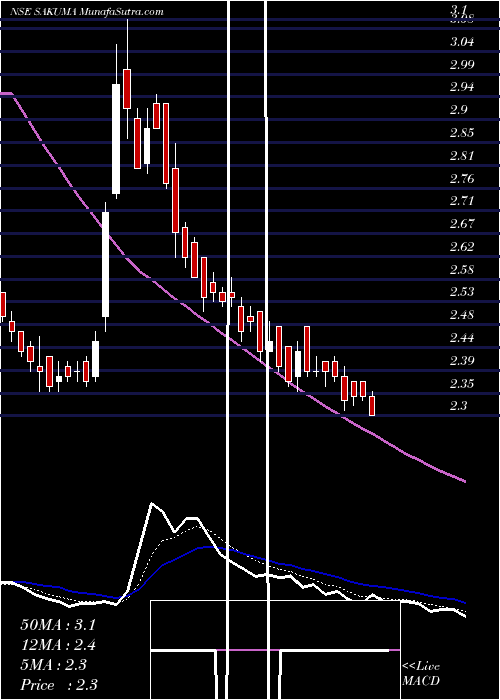Click the 2.3 price axis label
Image resolution: width=500 pixels, height=700 pixels.
(459, 406)
